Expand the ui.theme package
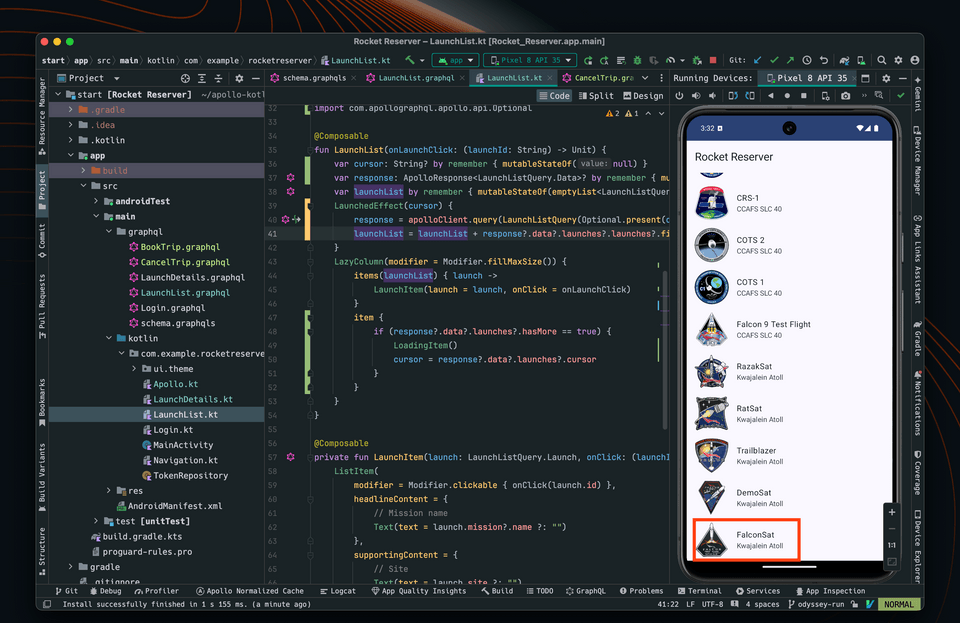Viewport: 960px width, 623px height. (134, 368)
